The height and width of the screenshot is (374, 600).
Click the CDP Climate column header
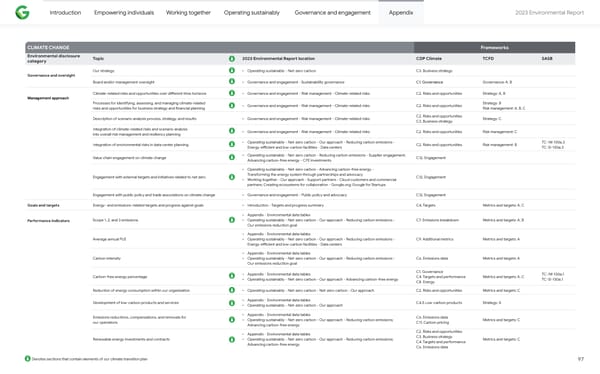coord(429,59)
